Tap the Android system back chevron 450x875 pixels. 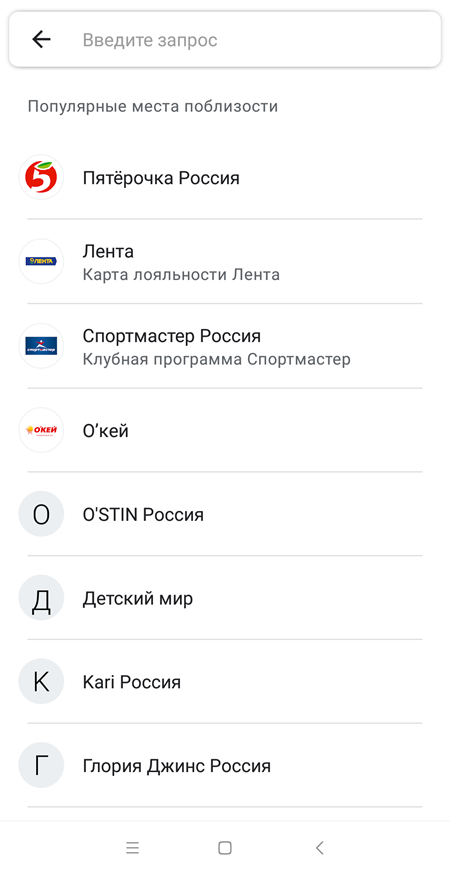(319, 848)
